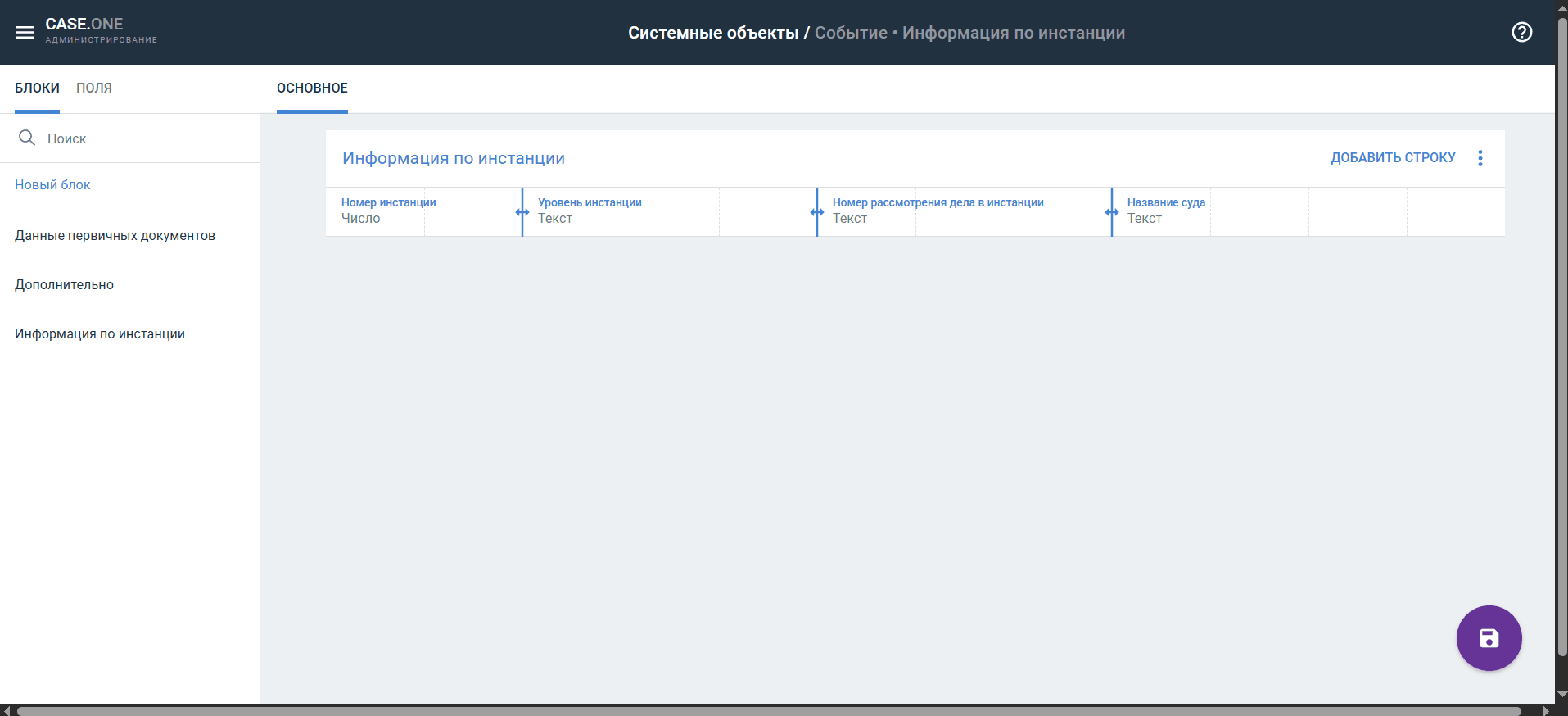This screenshot has width=1568, height=716.
Task: Click the horizontal scrollbar at bottom
Action: pos(768,710)
